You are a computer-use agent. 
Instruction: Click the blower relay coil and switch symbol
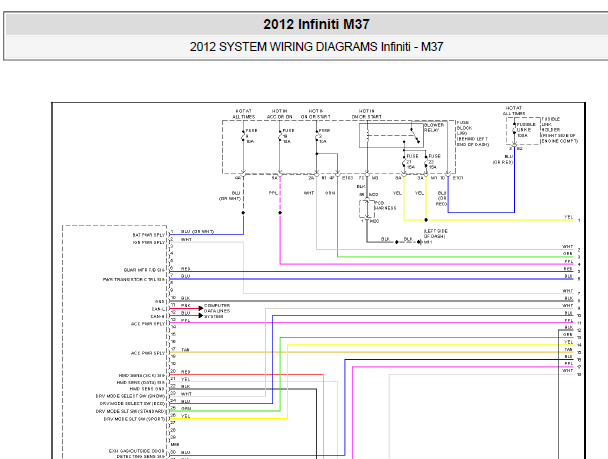[x=391, y=135]
